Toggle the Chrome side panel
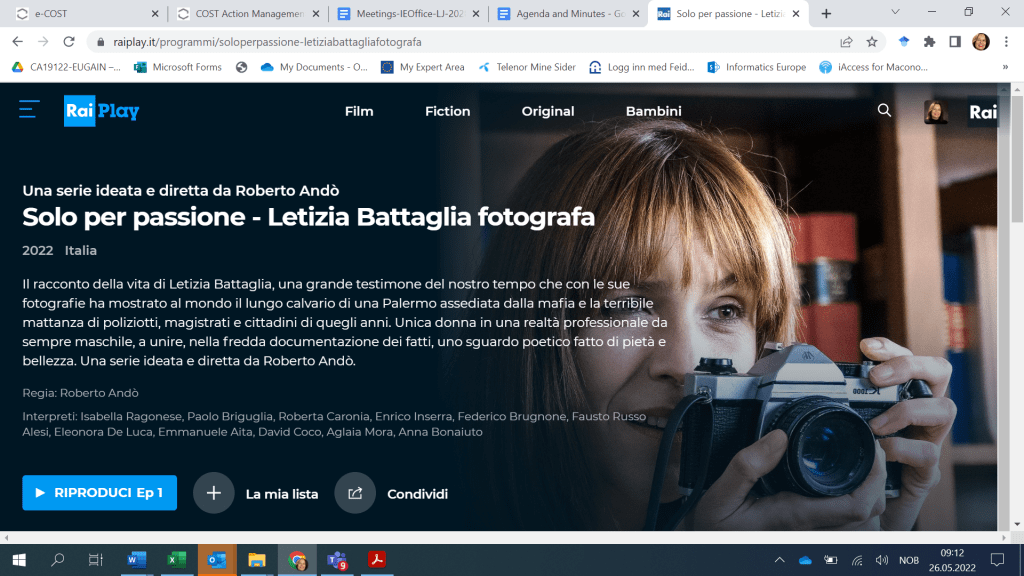Screen dimensions: 1024x576 point(955,42)
